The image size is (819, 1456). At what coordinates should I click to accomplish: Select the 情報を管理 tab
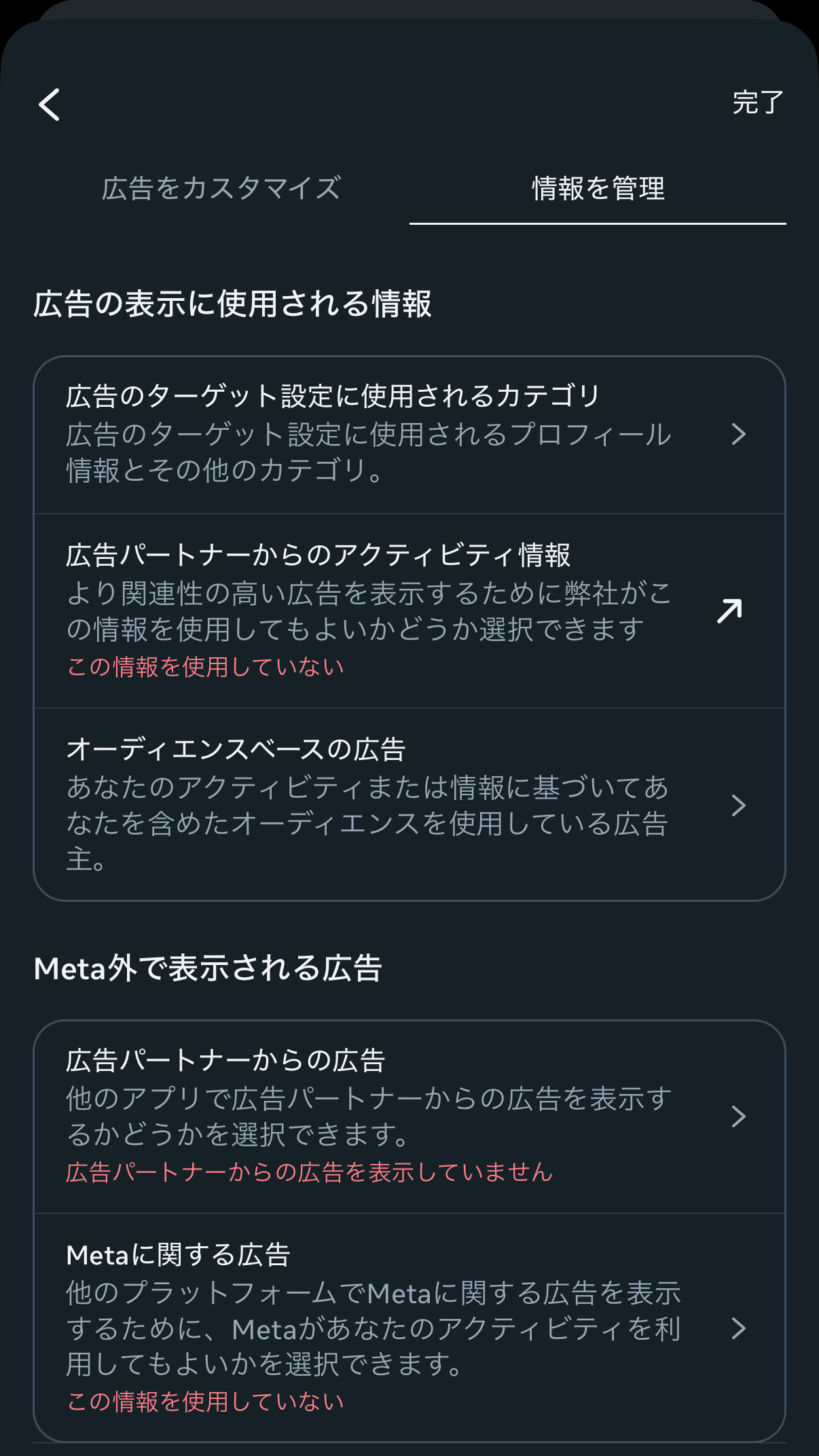pos(598,189)
